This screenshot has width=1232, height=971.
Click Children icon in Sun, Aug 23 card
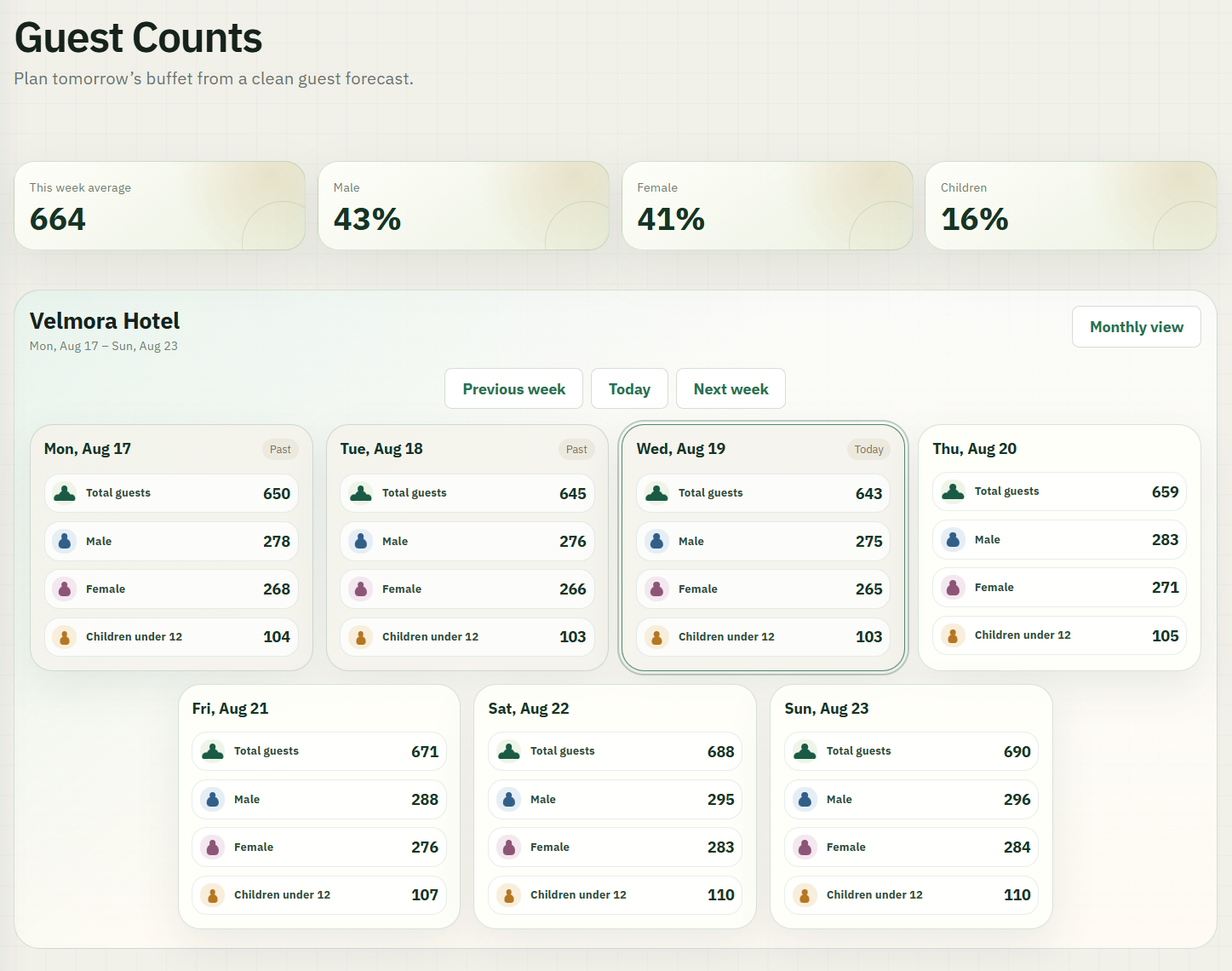[805, 894]
